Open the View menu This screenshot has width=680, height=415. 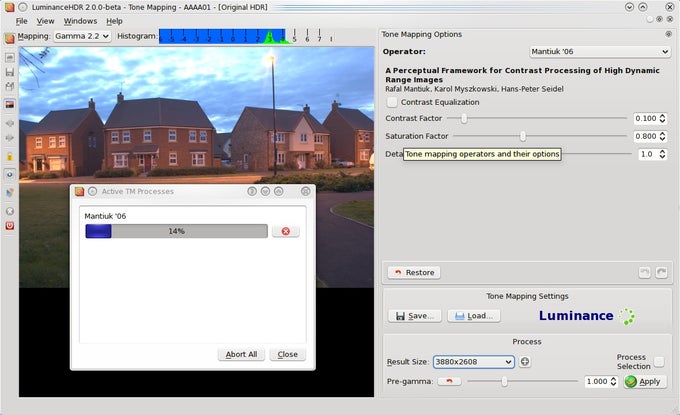pyautogui.click(x=45, y=21)
